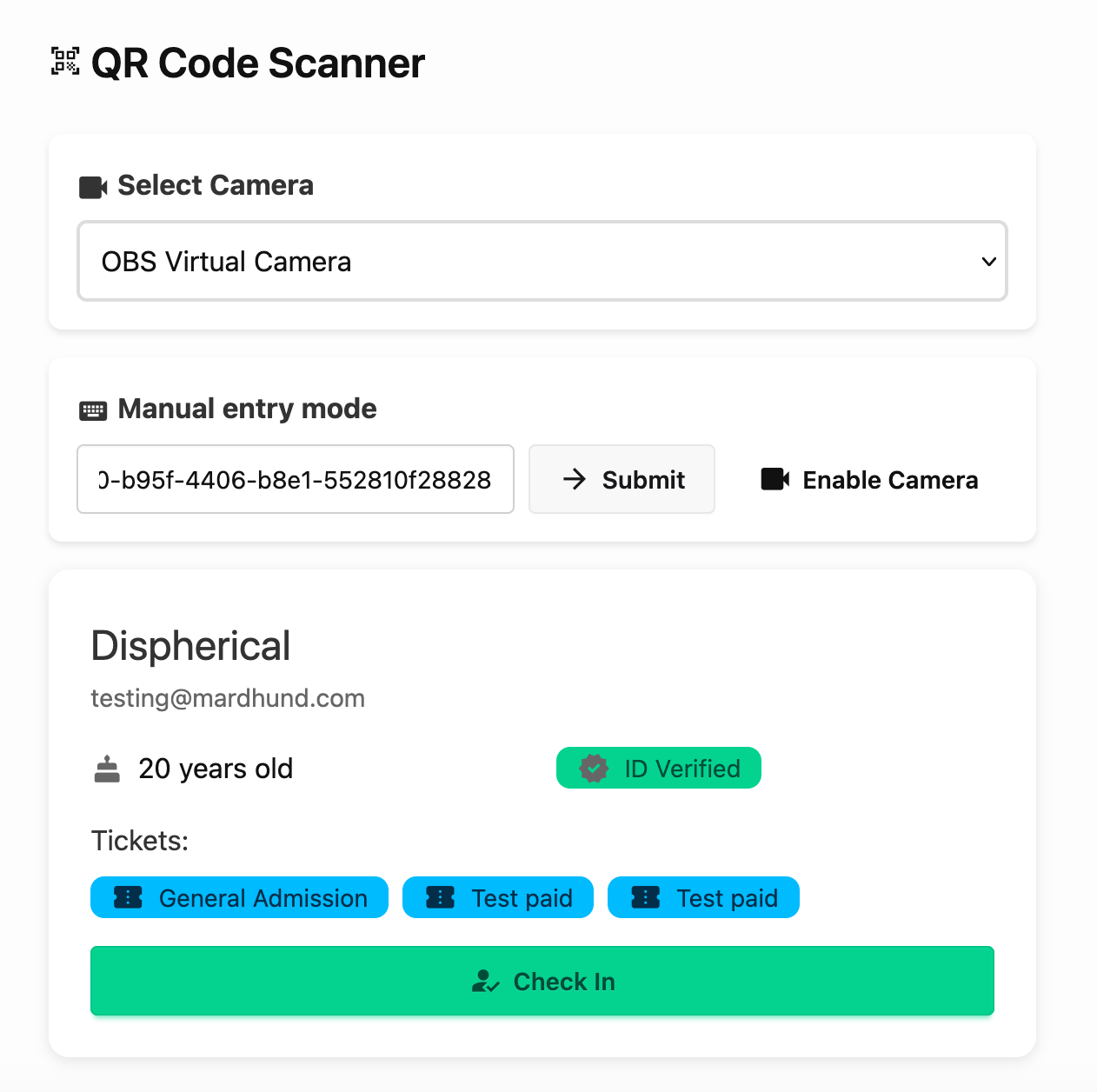
Task: Click the video camera icon in Enable Camera
Action: click(x=775, y=479)
